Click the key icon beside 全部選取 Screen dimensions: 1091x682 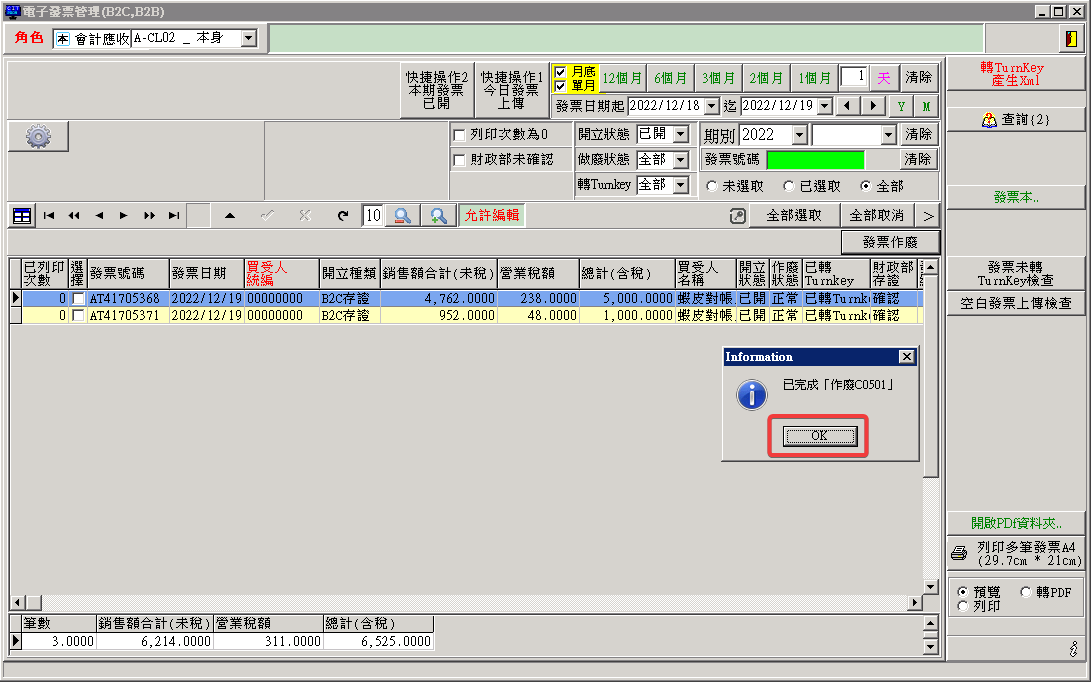(738, 215)
